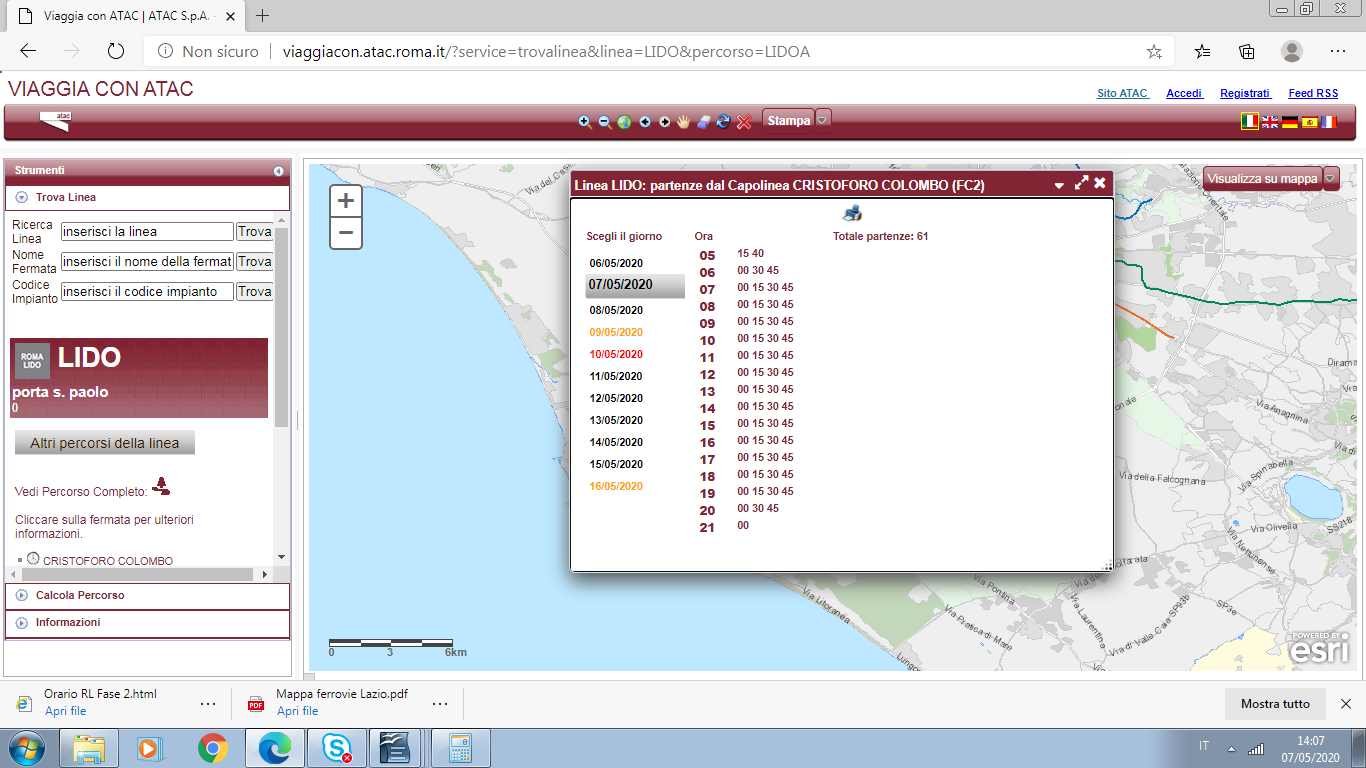This screenshot has height=768, width=1366.
Task: Open the Stampa dropdown arrow
Action: click(823, 120)
